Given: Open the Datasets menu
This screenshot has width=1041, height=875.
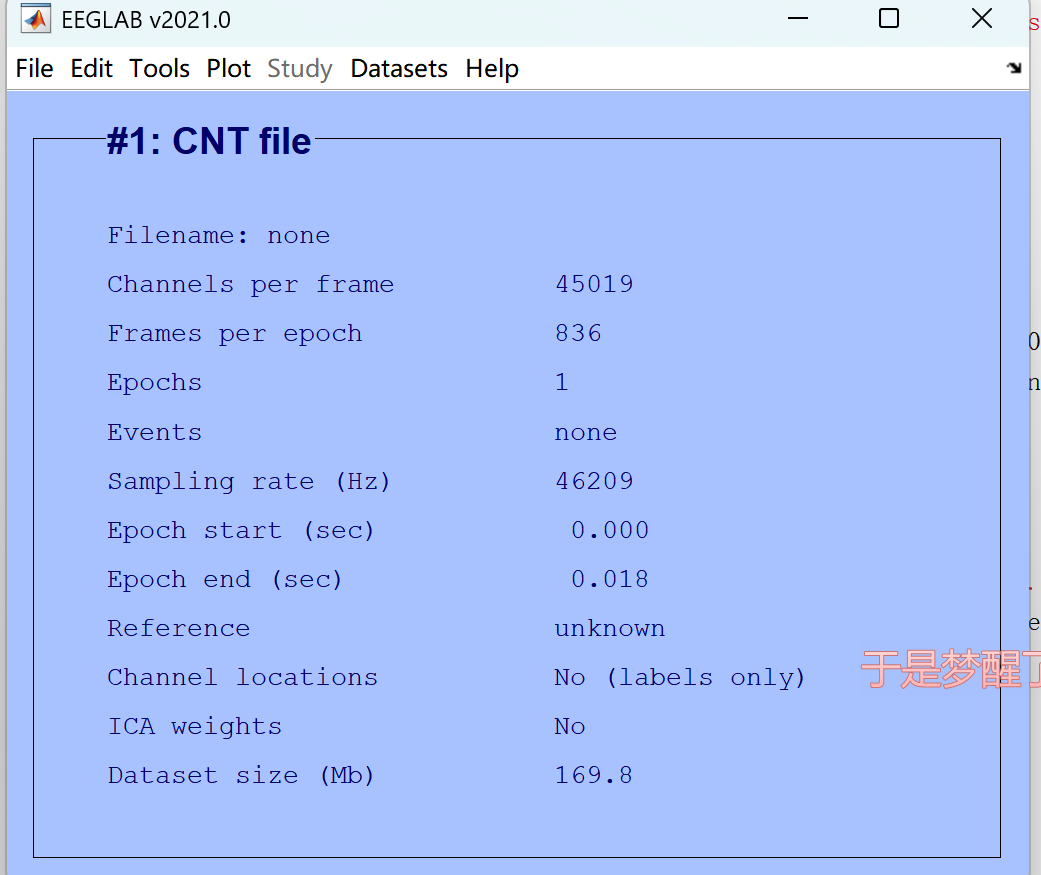Looking at the screenshot, I should pos(399,68).
